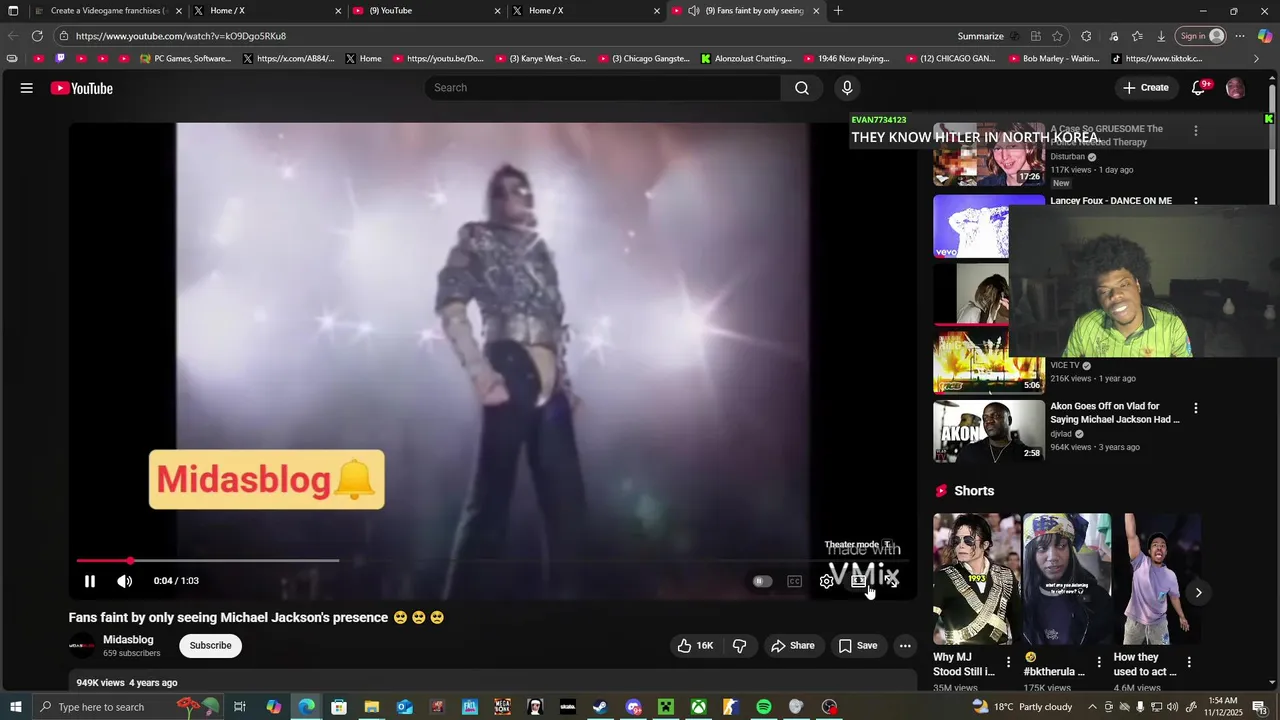This screenshot has height=720, width=1280.
Task: Open 'Why MJ Stood Still' short thumbnail
Action: (x=977, y=579)
